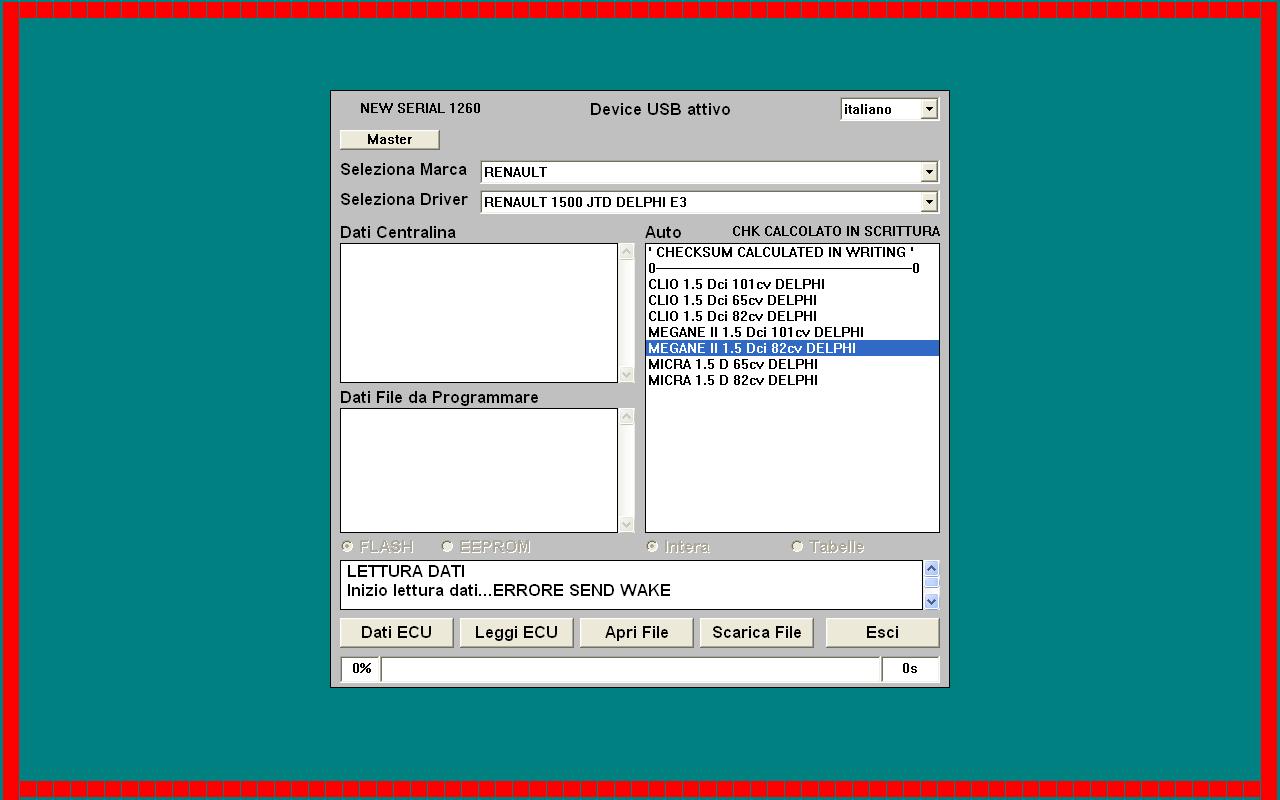Select CLIO 1.5 Dci 65cv DELPHI
The image size is (1280, 800).
pos(792,300)
